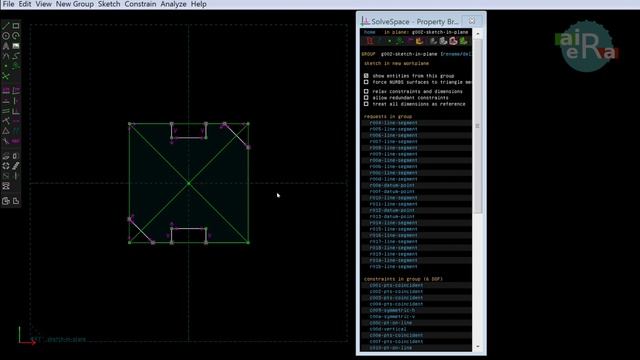The image size is (640, 360).
Task: Apply the Same orientation constraint tool
Action: (x=16, y=131)
